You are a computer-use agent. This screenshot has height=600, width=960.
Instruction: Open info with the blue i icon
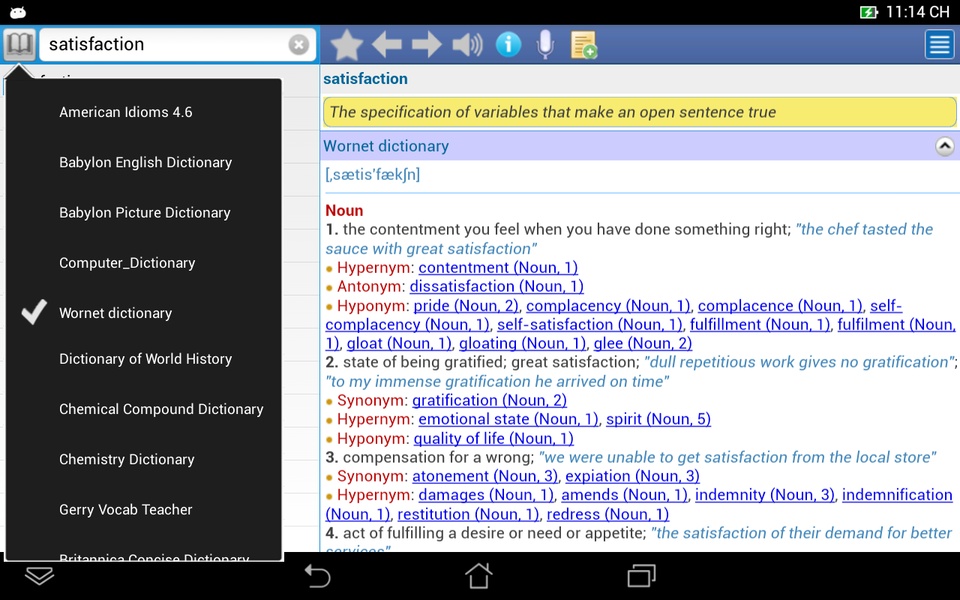pos(508,45)
